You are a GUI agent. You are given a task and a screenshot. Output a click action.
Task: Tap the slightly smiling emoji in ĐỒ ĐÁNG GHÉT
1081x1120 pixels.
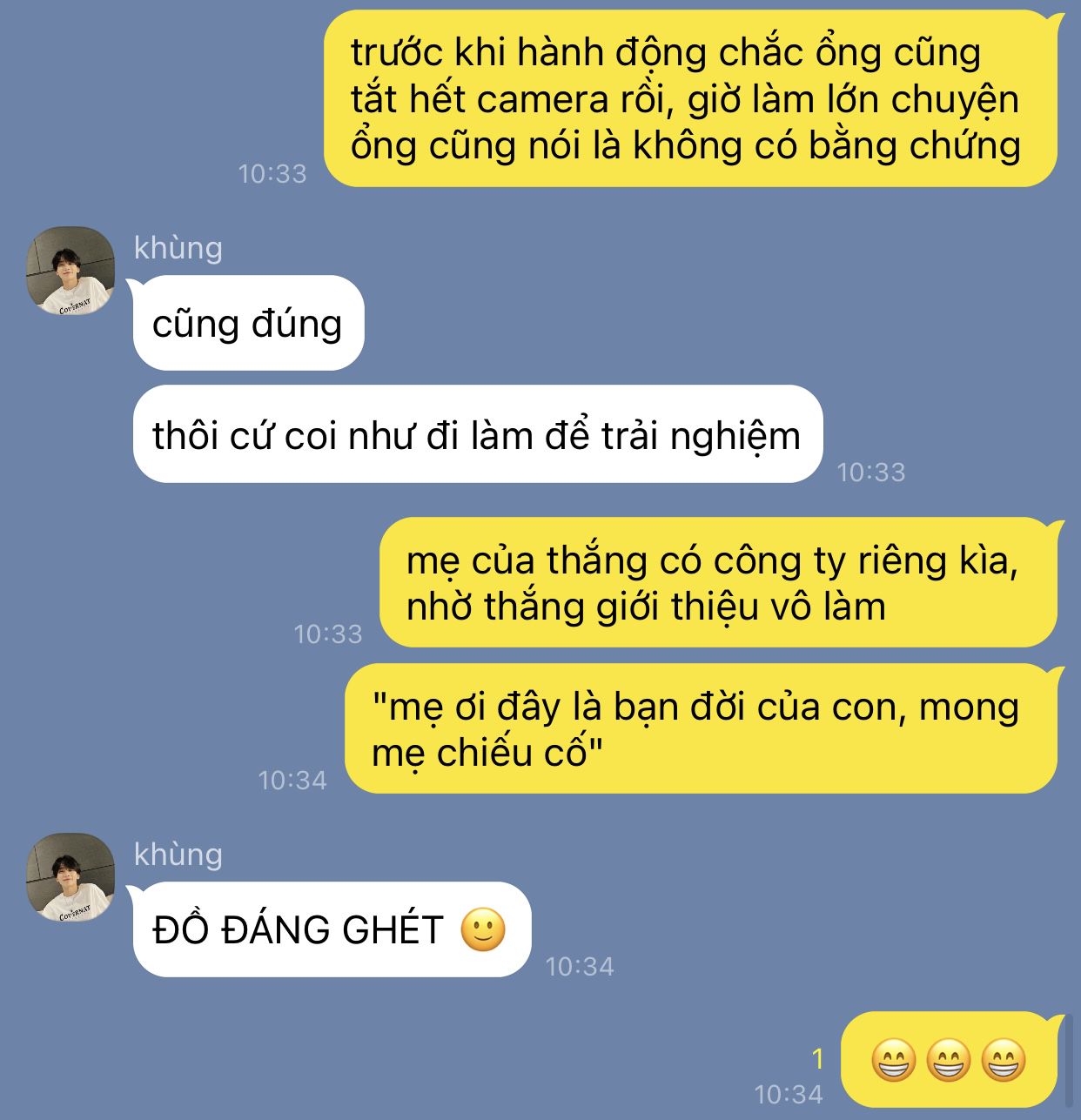pos(483,929)
